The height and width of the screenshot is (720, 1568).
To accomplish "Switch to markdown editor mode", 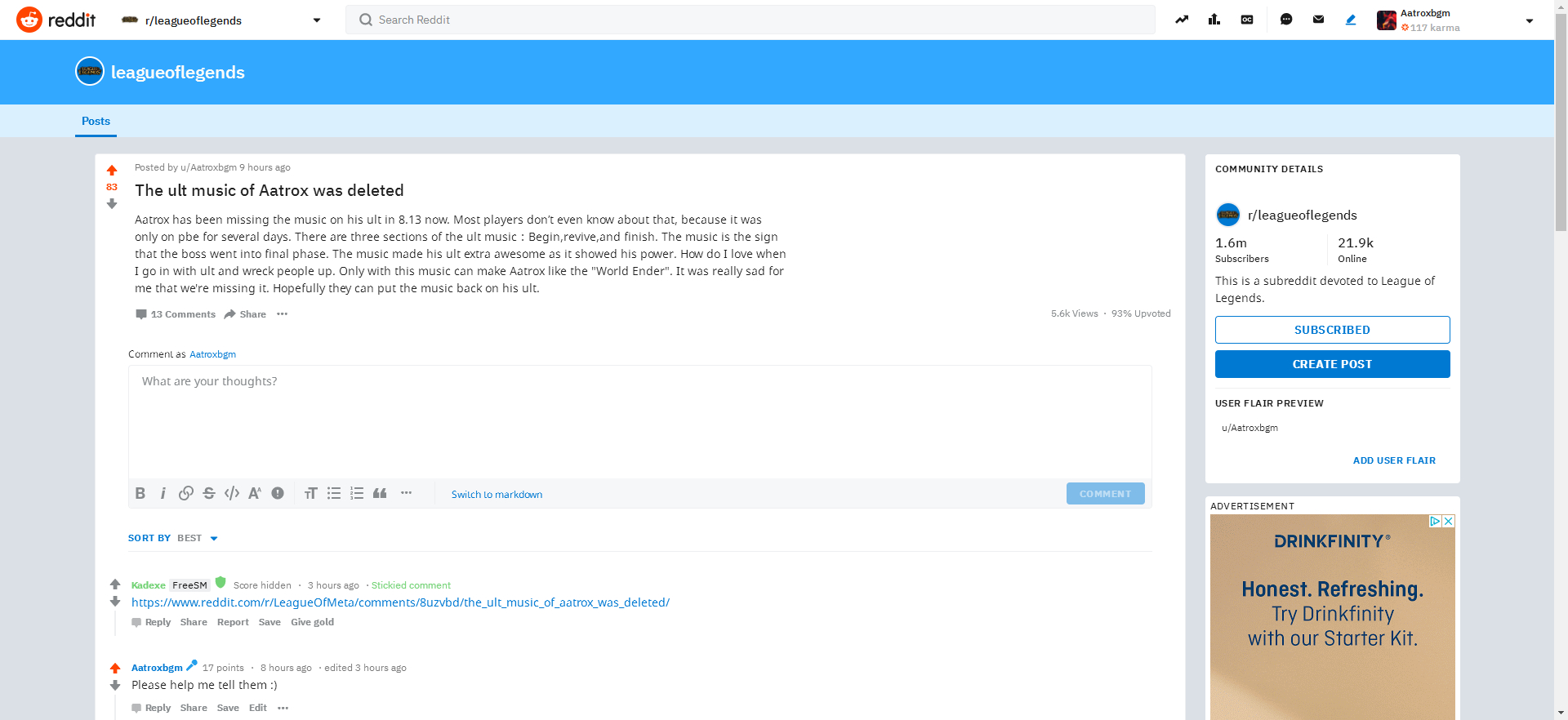I will [x=497, y=495].
